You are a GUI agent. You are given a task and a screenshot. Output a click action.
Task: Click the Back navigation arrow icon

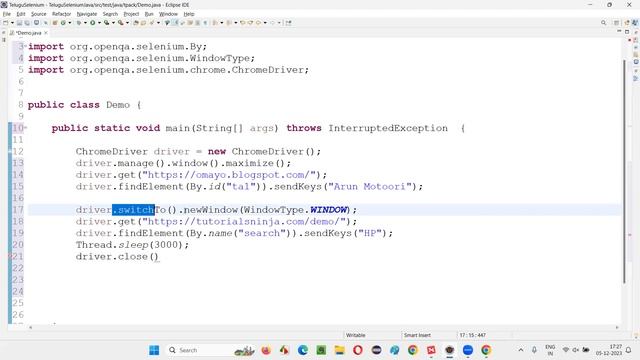[x=258, y=23]
